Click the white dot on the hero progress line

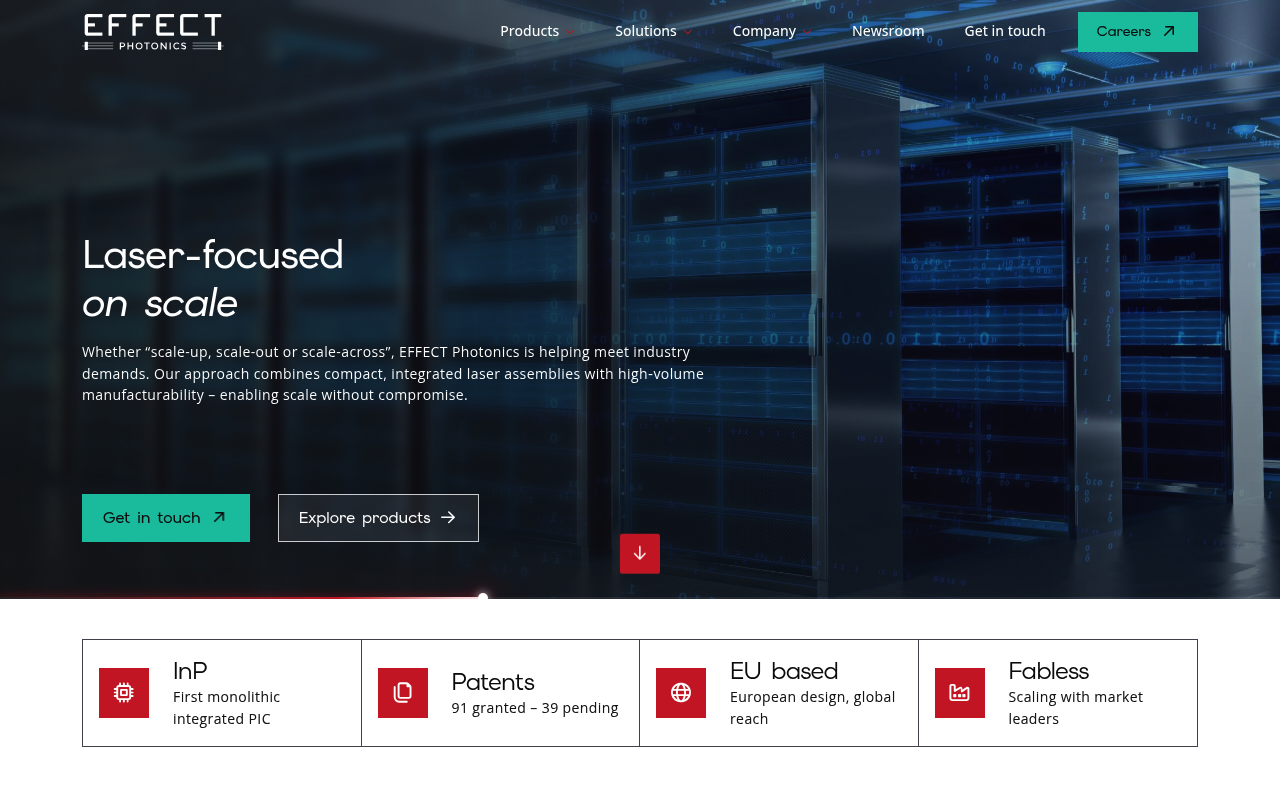tap(483, 597)
